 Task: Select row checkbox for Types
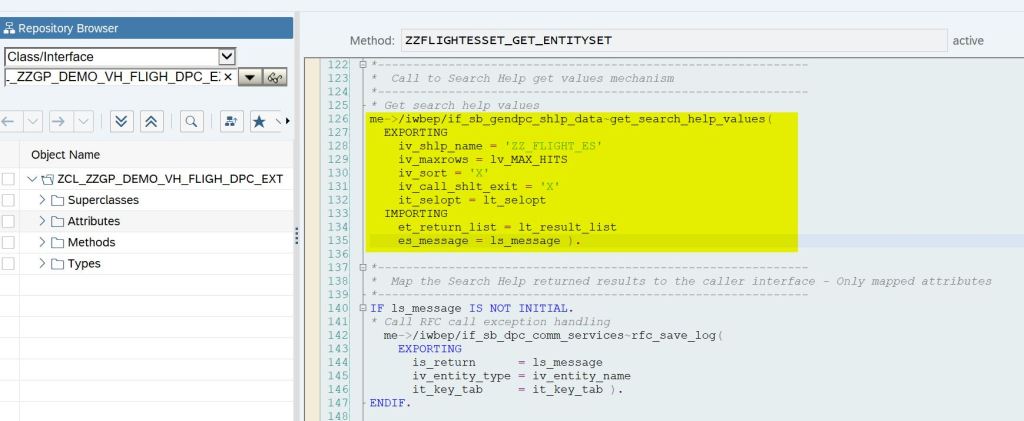pos(8,264)
